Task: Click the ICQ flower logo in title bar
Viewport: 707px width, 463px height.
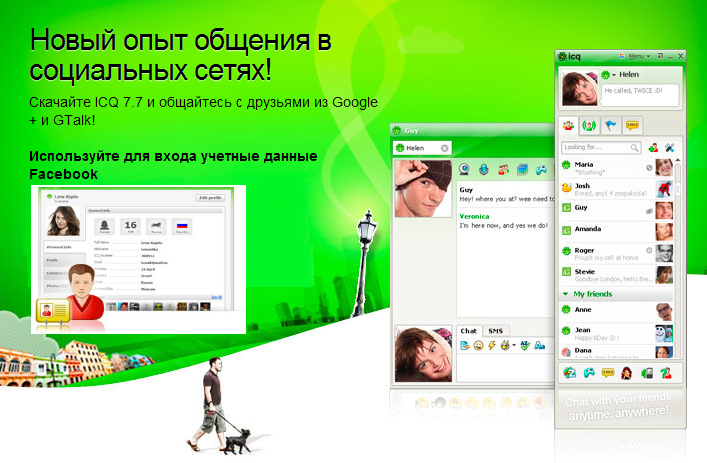Action: [x=562, y=56]
